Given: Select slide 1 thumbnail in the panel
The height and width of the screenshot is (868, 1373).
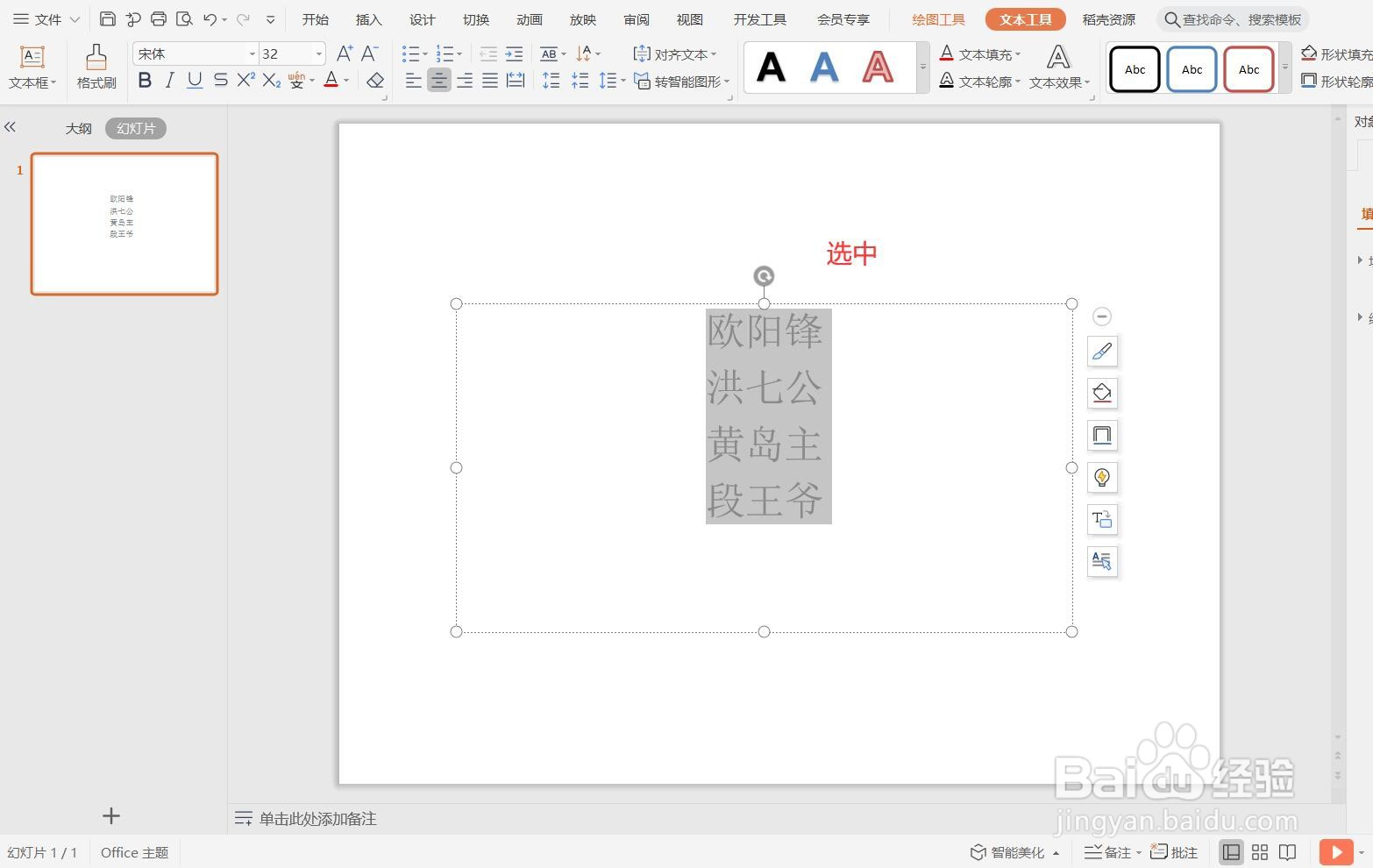Looking at the screenshot, I should pos(124,224).
